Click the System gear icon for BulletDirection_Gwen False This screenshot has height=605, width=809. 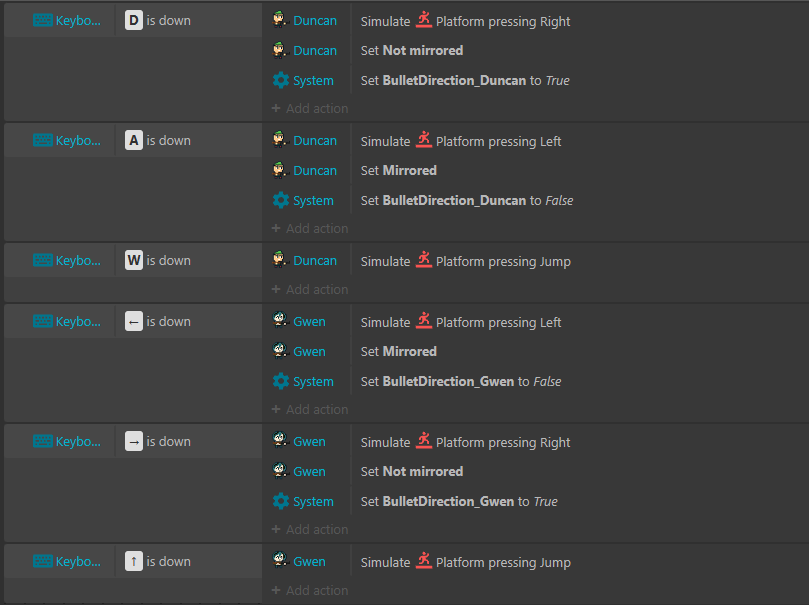(x=281, y=381)
